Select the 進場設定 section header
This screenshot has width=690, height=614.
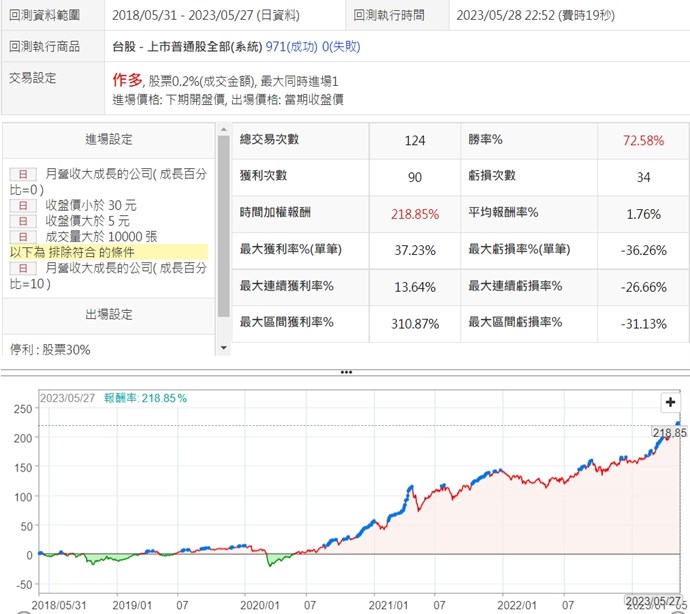coord(108,140)
